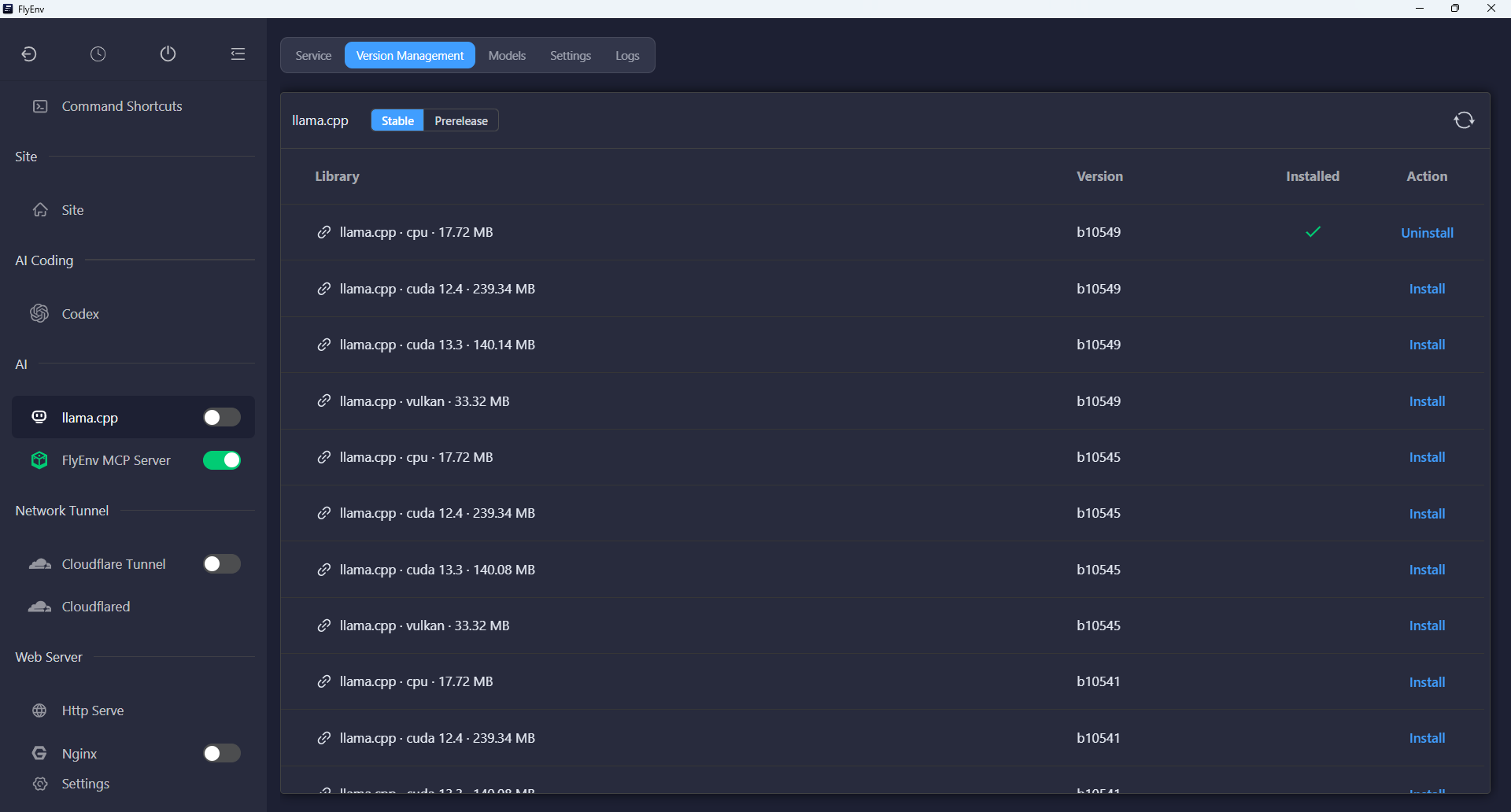Click the back/exit arrow icon in sidebar top
This screenshot has height=812, width=1511.
tap(29, 54)
